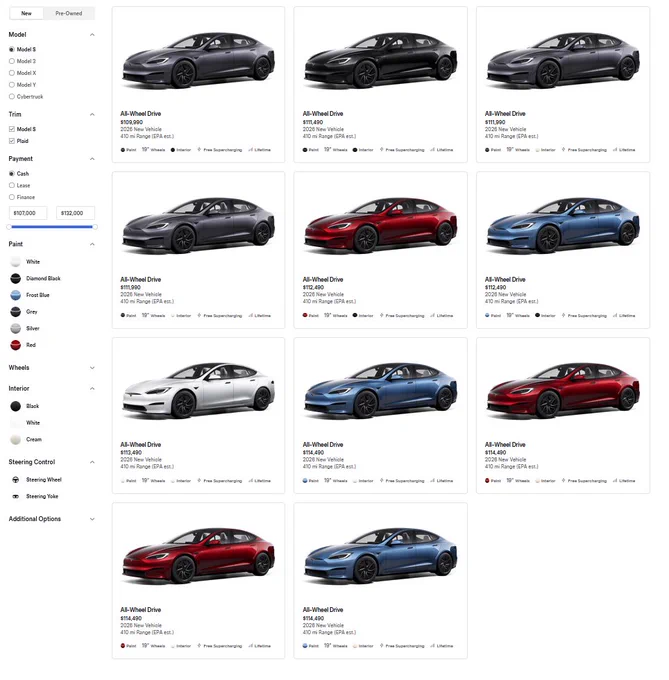Click Free Supercharging icon on the blue $112,490 card
The width and height of the screenshot is (669, 680).
coord(564,315)
